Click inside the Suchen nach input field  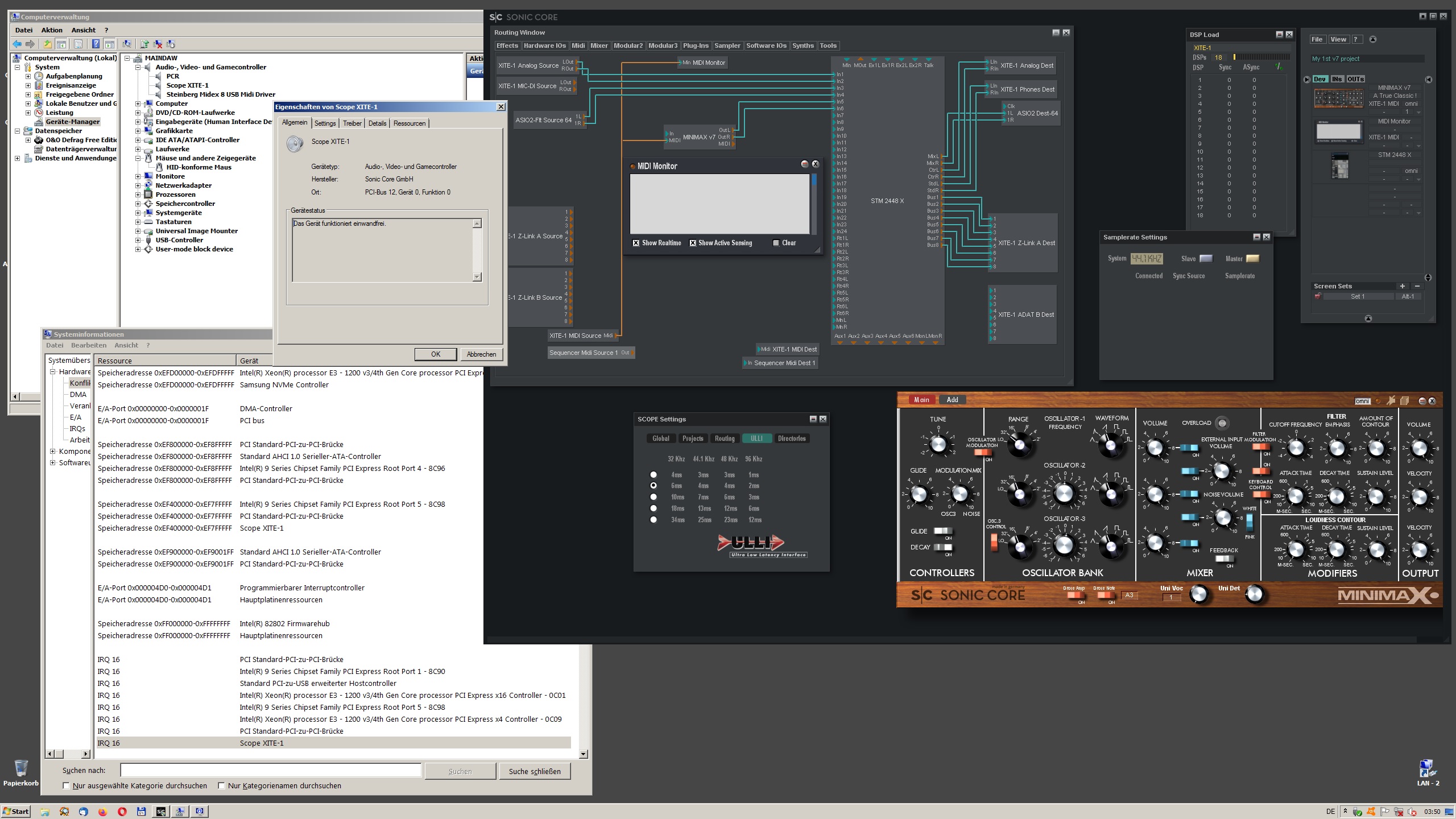(x=270, y=770)
